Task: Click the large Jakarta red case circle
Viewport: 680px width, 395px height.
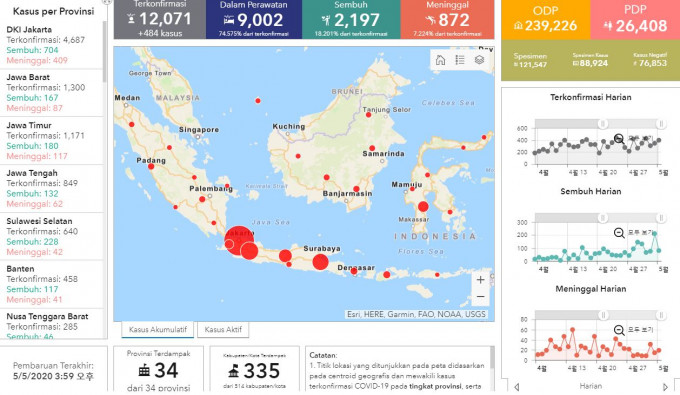Action: coord(239,241)
